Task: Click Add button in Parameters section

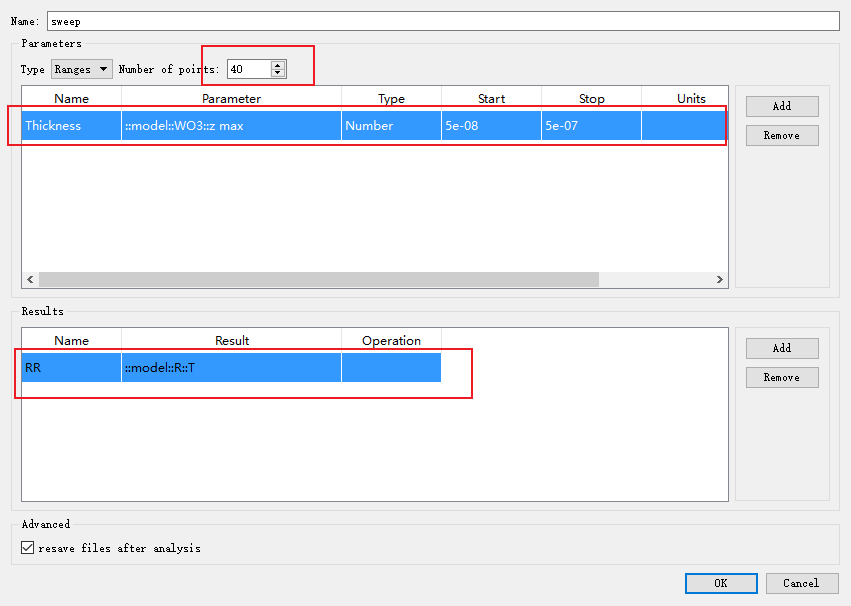Action: pos(782,106)
